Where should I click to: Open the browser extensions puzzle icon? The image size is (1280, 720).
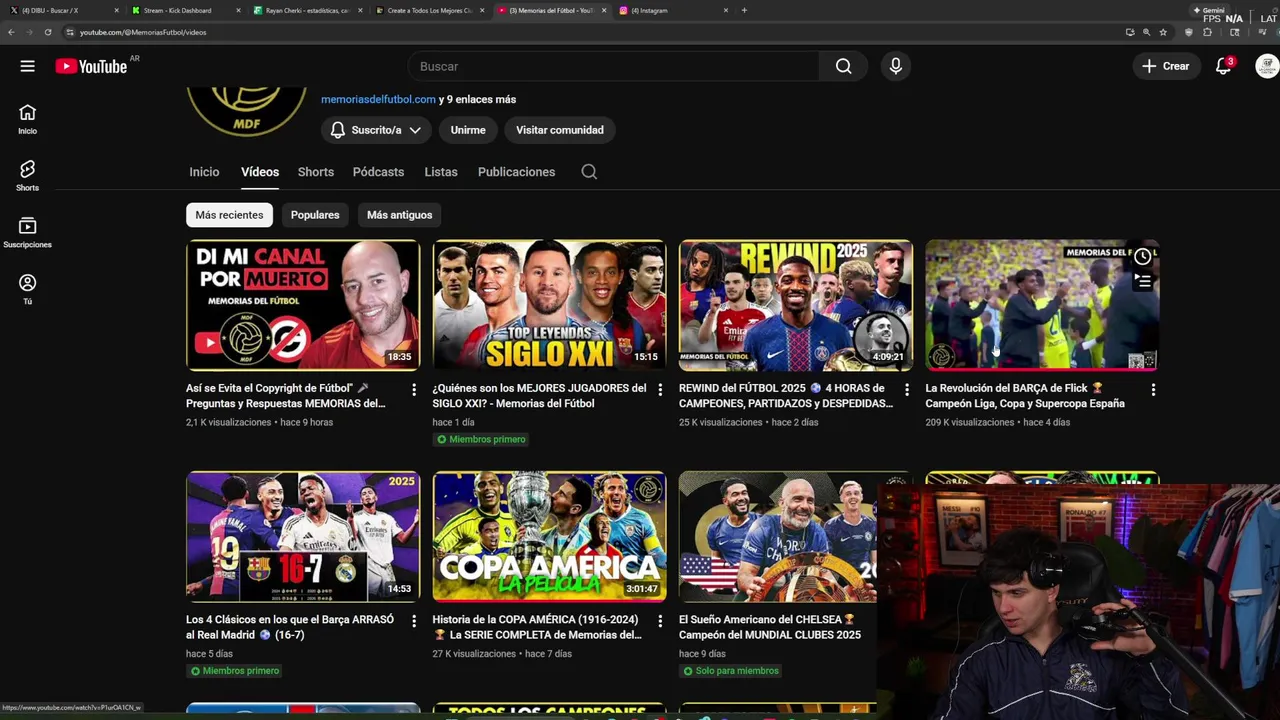[x=1206, y=32]
